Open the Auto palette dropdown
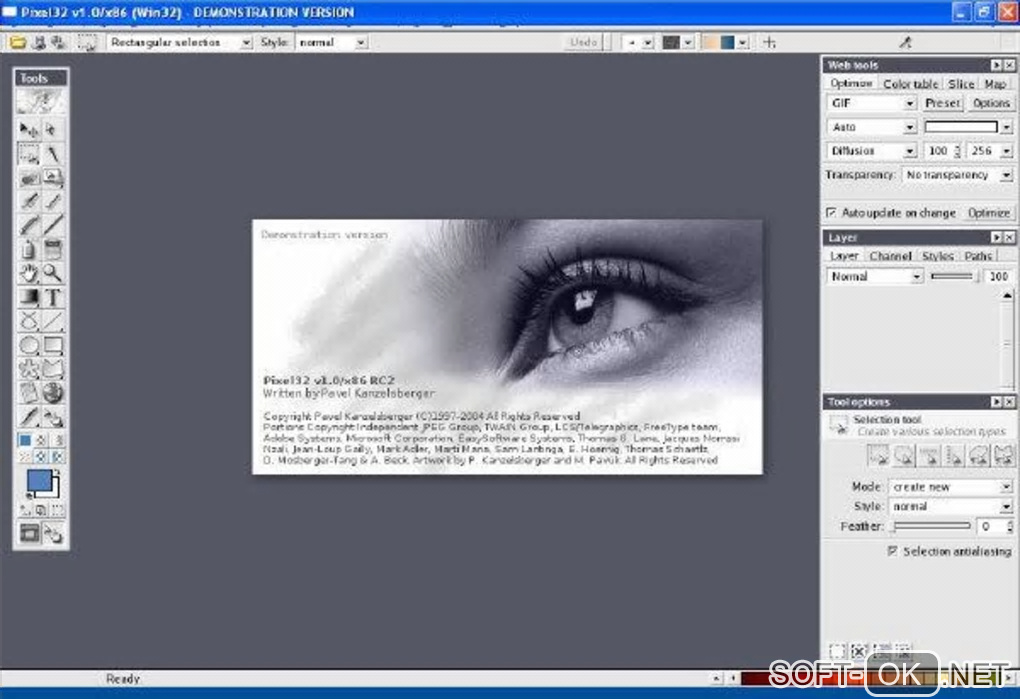1020x699 pixels. pyautogui.click(x=872, y=127)
